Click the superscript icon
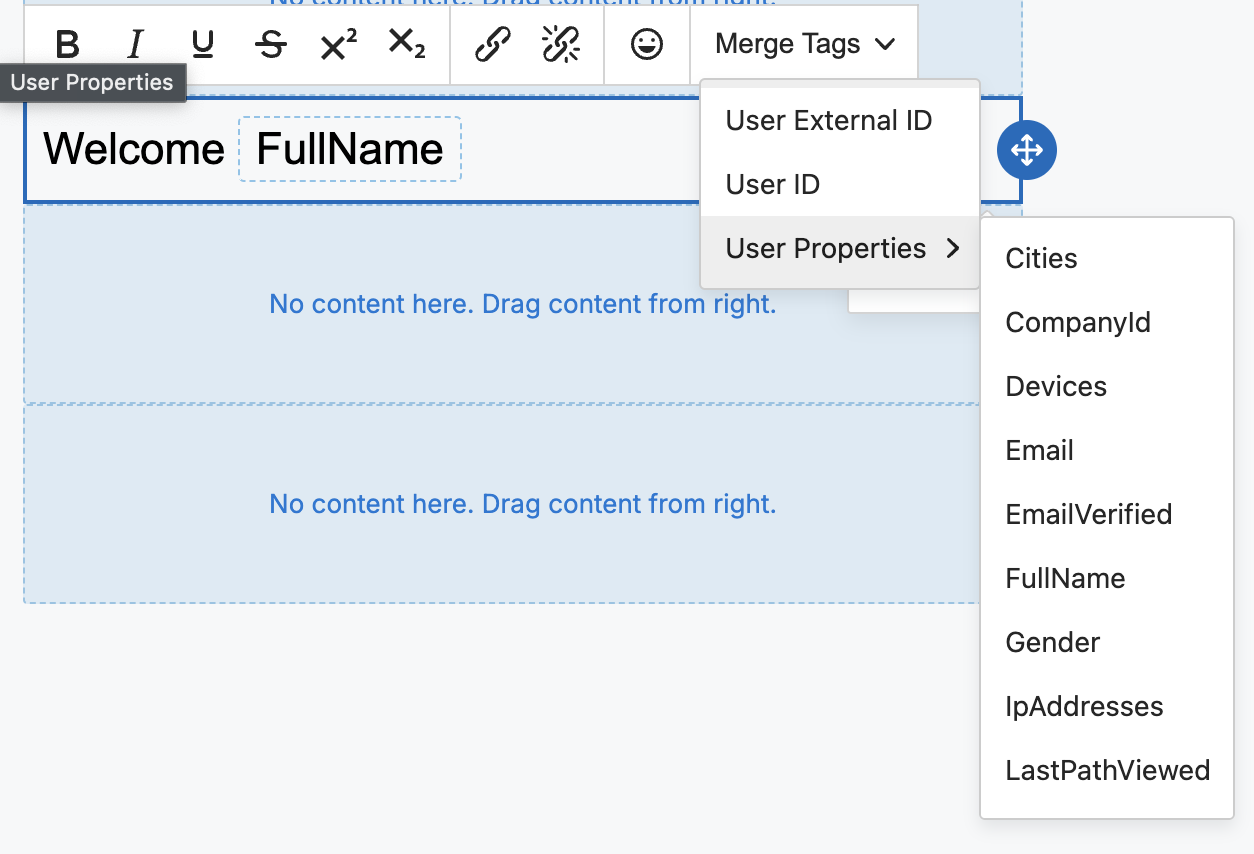This screenshot has height=854, width=1254. [338, 45]
